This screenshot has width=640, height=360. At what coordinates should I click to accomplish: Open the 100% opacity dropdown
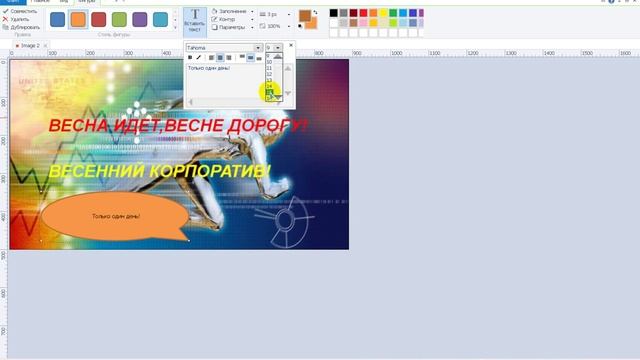point(289,26)
